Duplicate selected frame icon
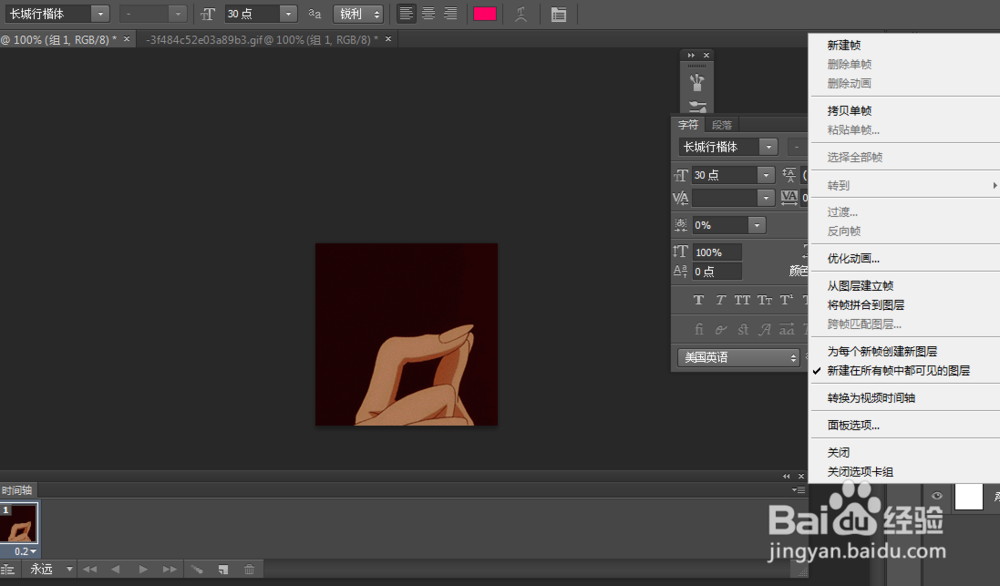Image resolution: width=1000 pixels, height=586 pixels. [223, 569]
